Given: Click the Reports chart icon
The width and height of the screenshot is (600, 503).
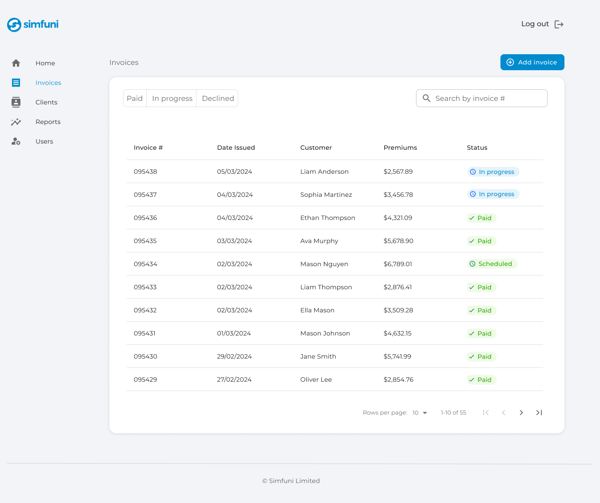Looking at the screenshot, I should (x=16, y=122).
